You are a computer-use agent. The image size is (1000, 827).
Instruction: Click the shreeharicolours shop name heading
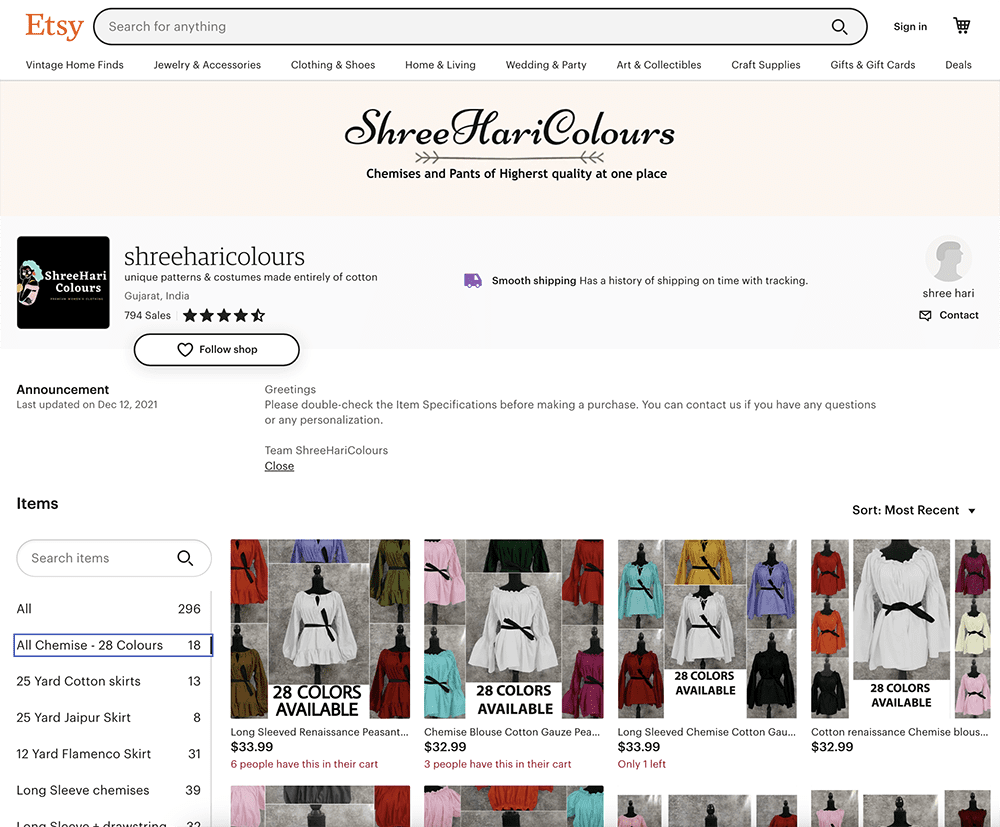(214, 256)
